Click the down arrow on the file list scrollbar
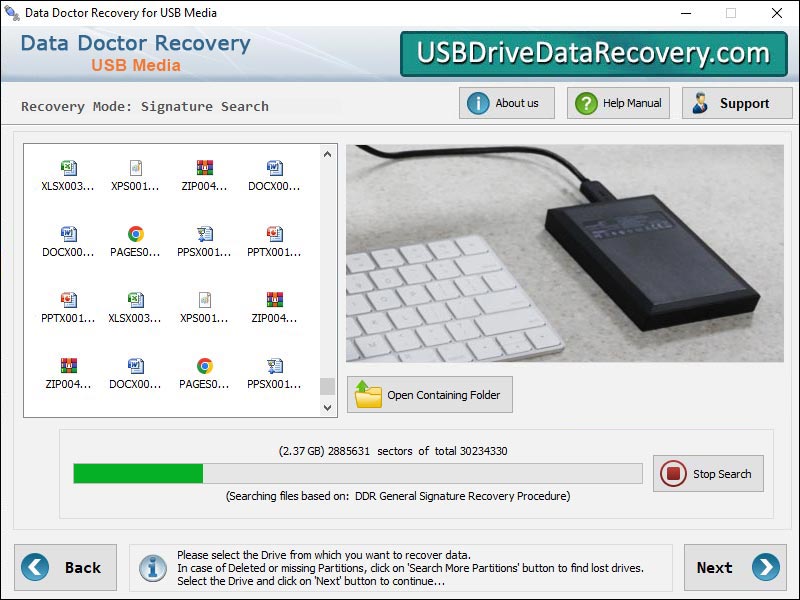The height and width of the screenshot is (600, 800). click(326, 407)
